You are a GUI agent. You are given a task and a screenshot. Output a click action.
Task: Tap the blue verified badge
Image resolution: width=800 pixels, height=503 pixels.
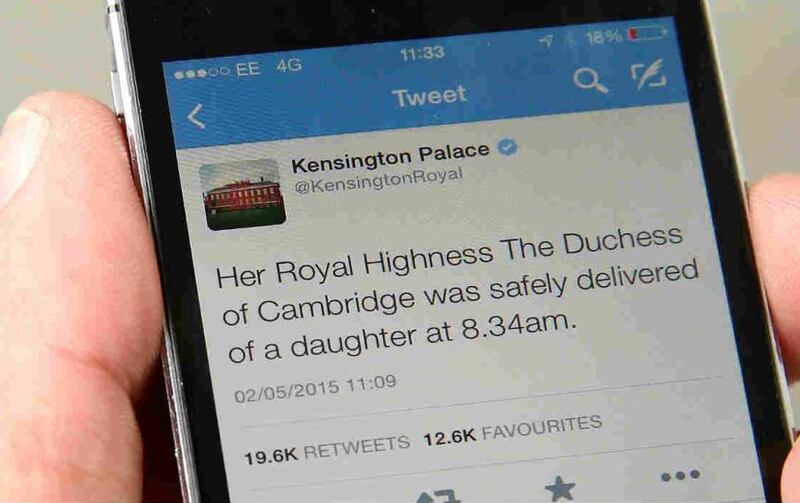pyautogui.click(x=507, y=147)
